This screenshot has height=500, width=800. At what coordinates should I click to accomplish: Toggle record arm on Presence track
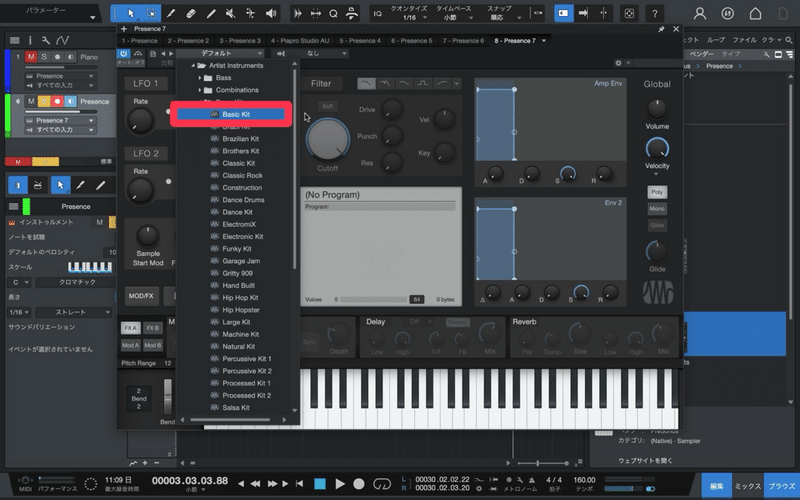click(57, 102)
